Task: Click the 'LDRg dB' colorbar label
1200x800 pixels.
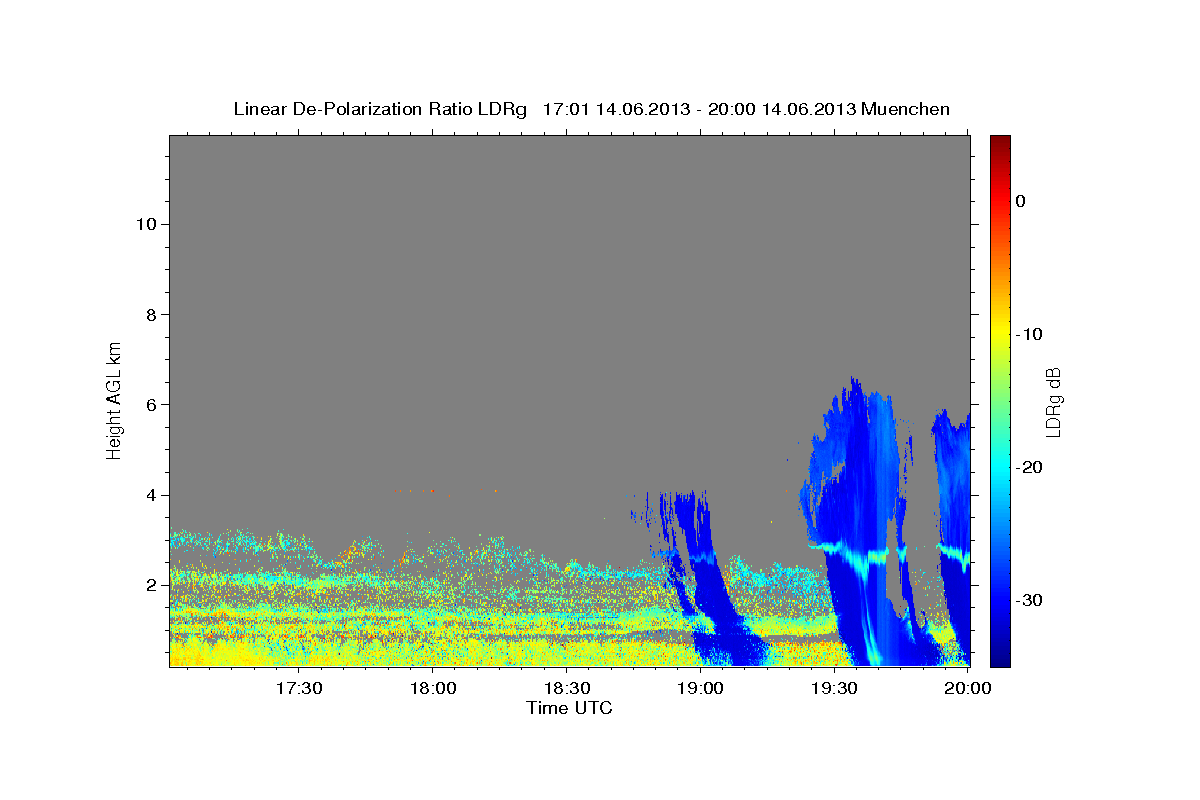Action: [x=1053, y=402]
